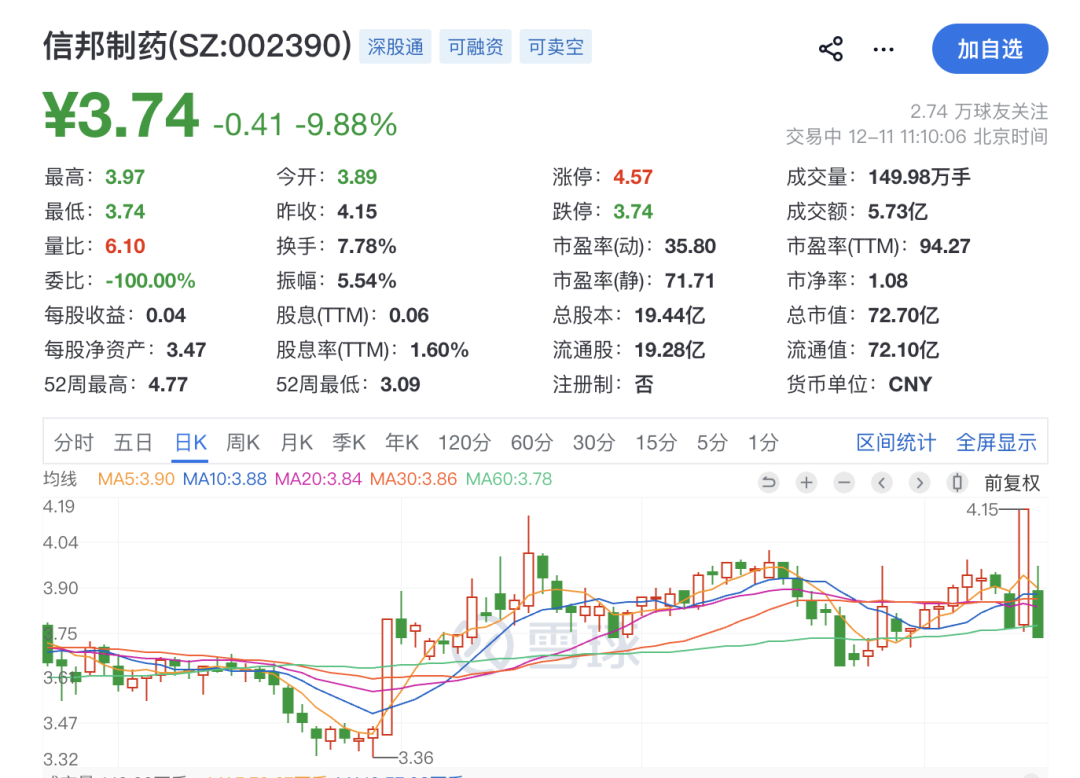Open the three-dots more options menu
The image size is (1080, 778).
[883, 50]
